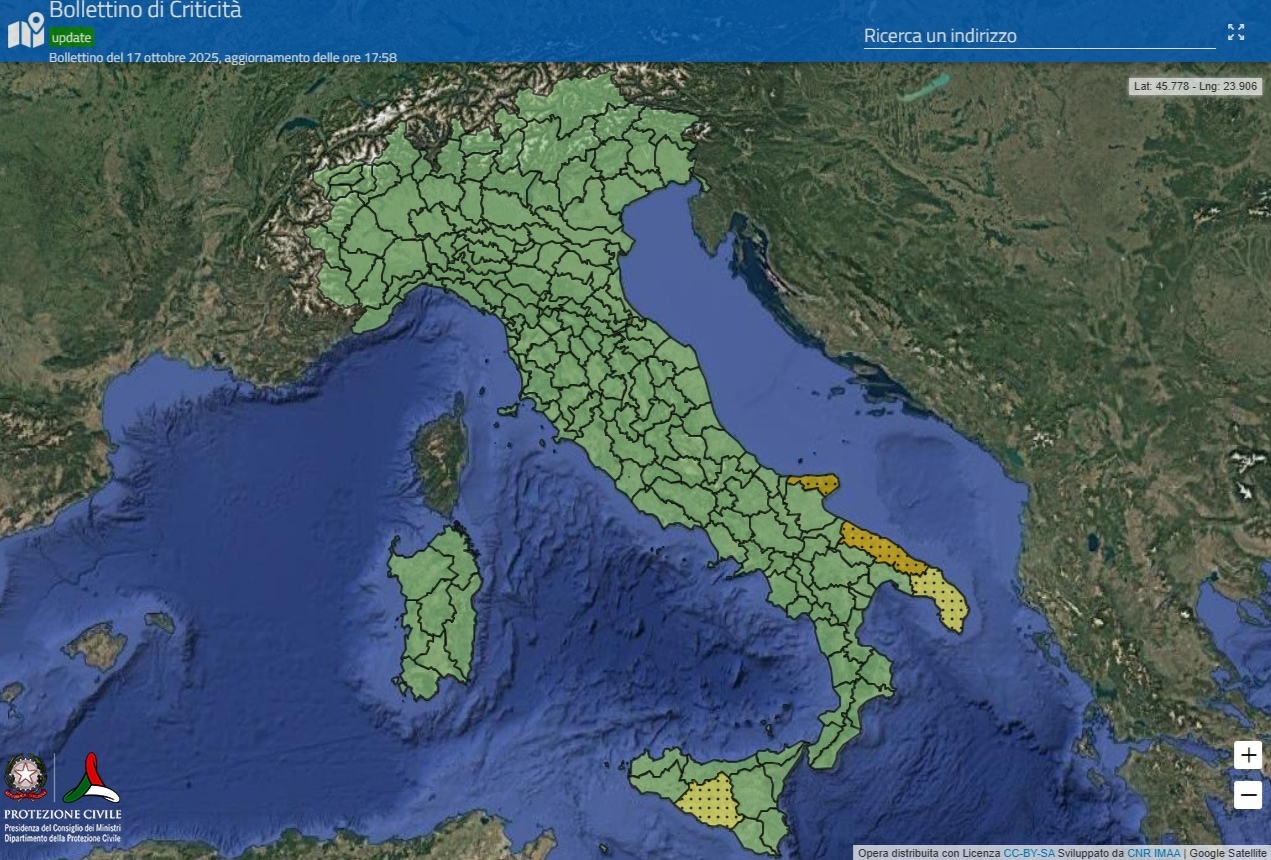1271x860 pixels.
Task: Click the Lat/Lng coordinates box
Action: tap(1195, 87)
